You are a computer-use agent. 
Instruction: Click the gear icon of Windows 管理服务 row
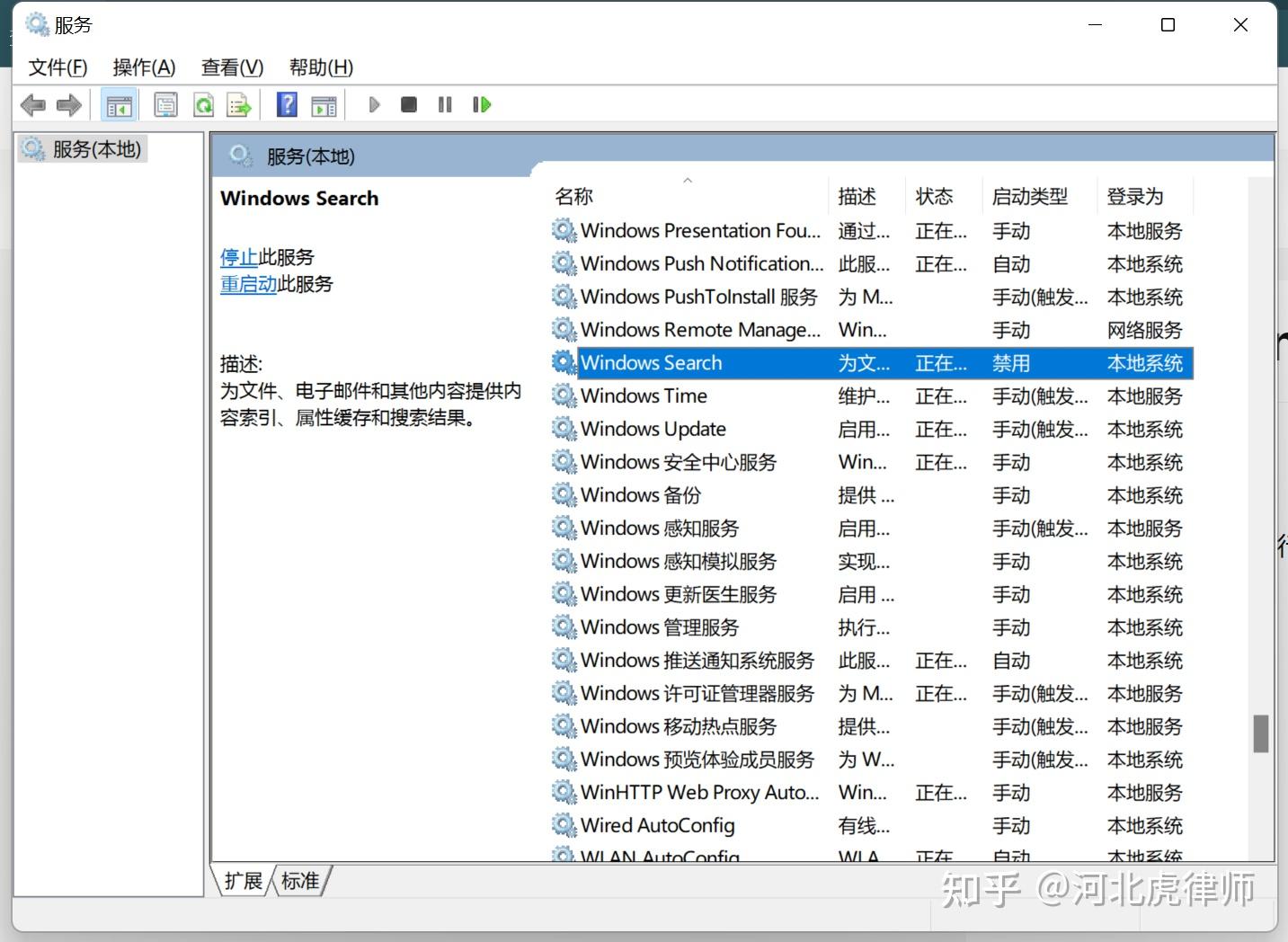click(x=564, y=627)
